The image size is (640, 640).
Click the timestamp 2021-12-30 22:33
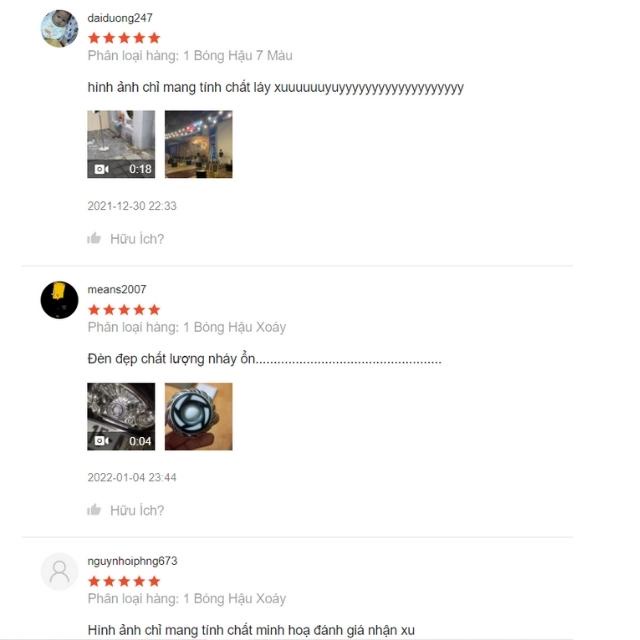pos(132,206)
